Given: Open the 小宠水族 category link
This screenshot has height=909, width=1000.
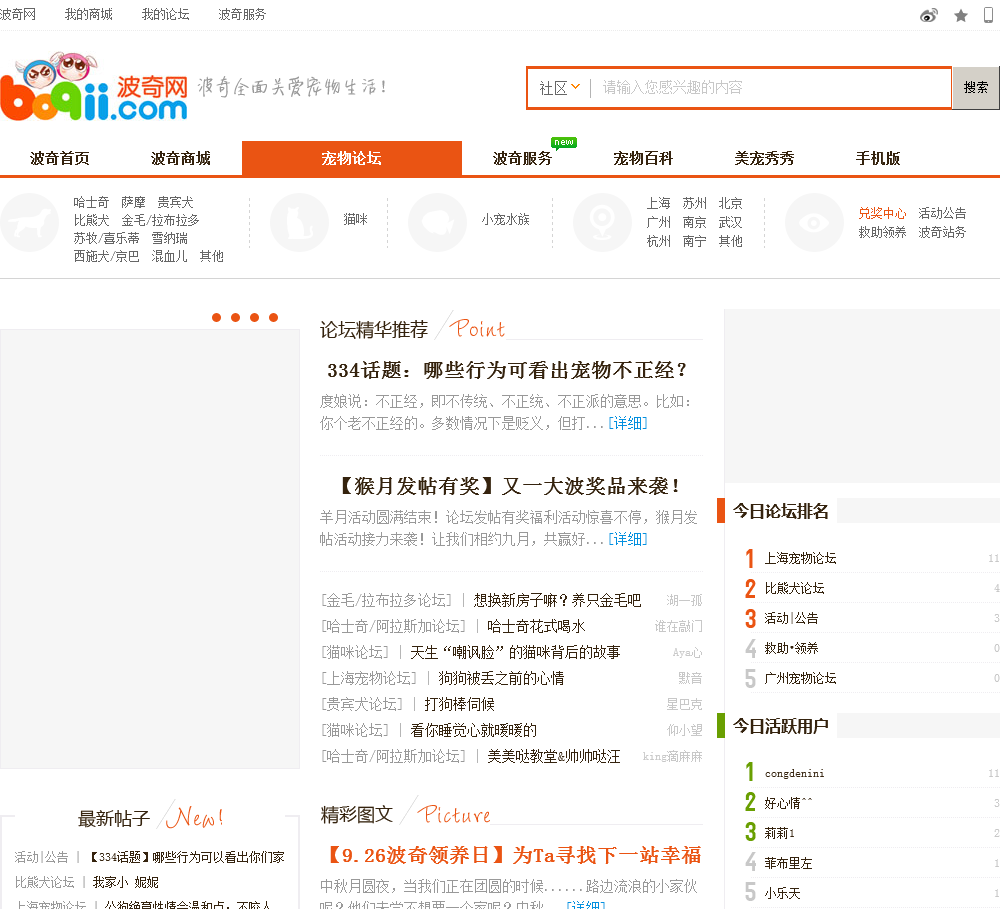Looking at the screenshot, I should point(506,219).
